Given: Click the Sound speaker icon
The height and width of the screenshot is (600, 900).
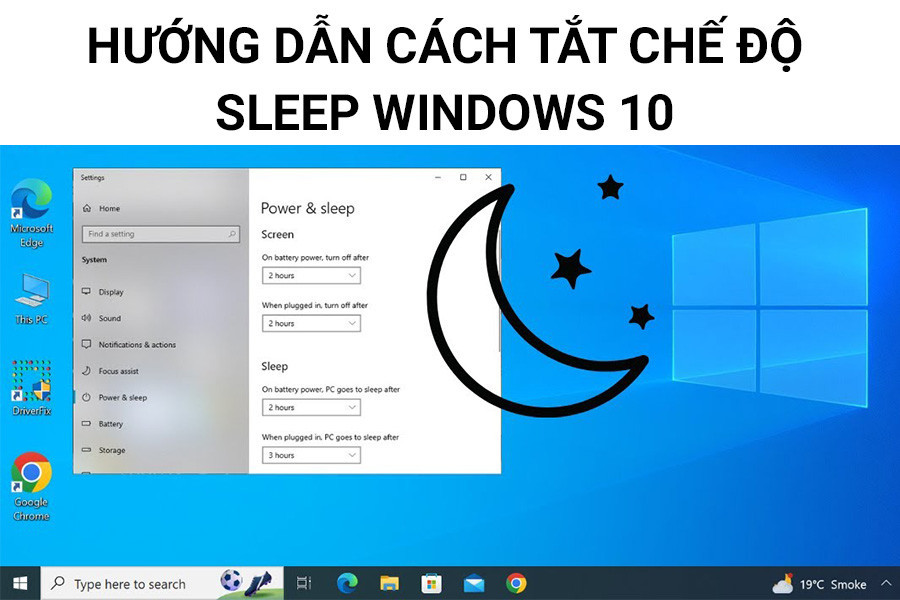Looking at the screenshot, I should pyautogui.click(x=86, y=318).
